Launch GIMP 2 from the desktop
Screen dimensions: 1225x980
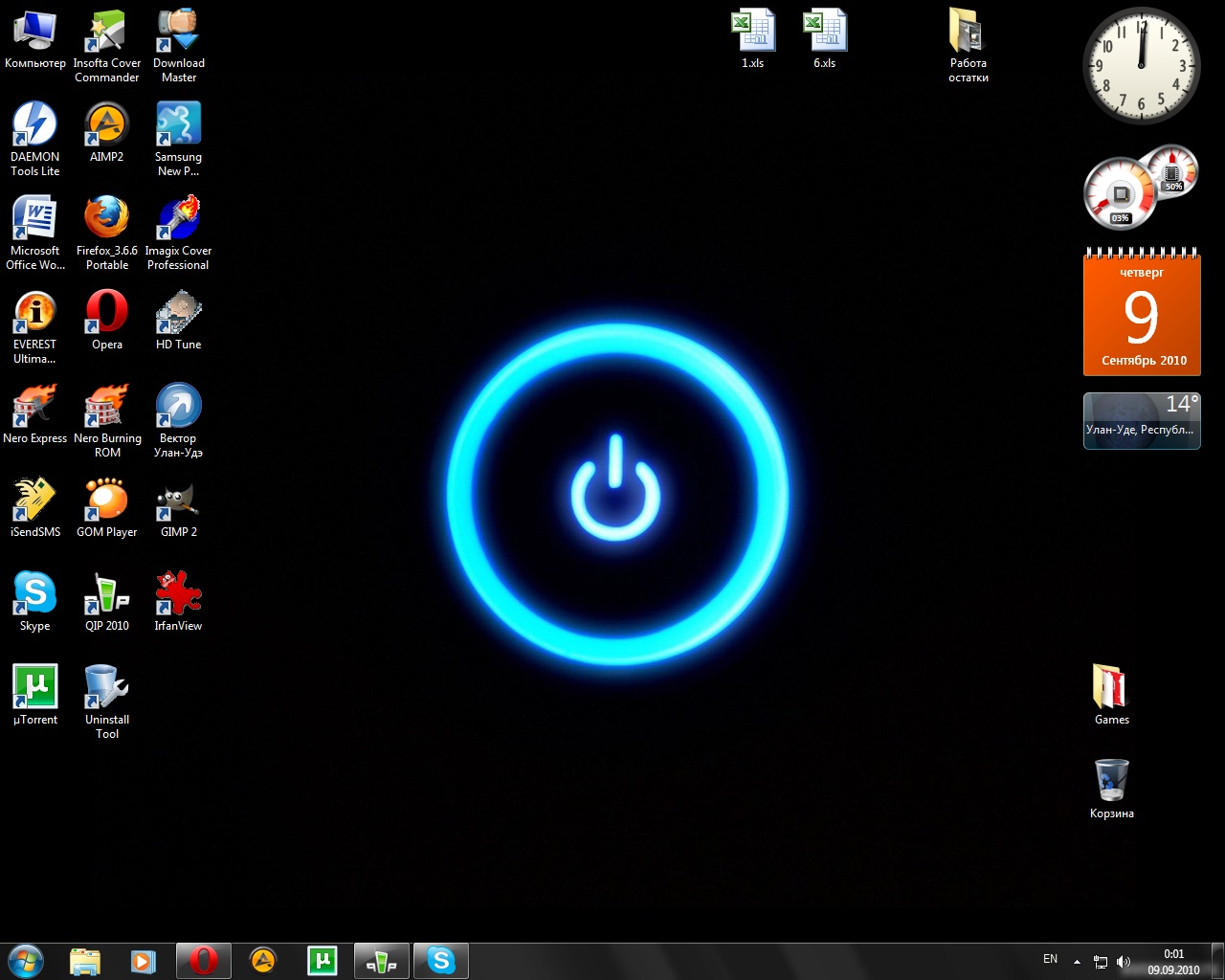pos(178,500)
